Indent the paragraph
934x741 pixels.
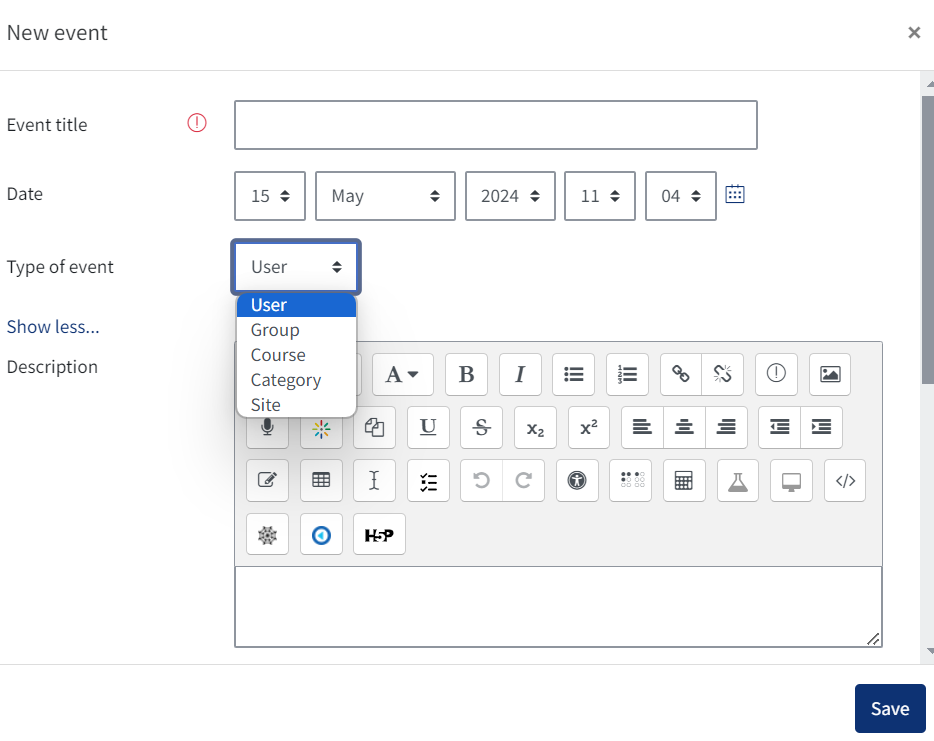pos(821,428)
